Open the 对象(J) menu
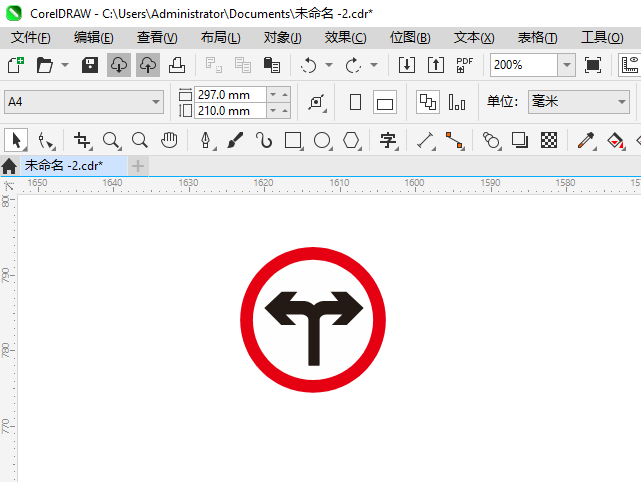This screenshot has width=641, height=482. click(282, 38)
